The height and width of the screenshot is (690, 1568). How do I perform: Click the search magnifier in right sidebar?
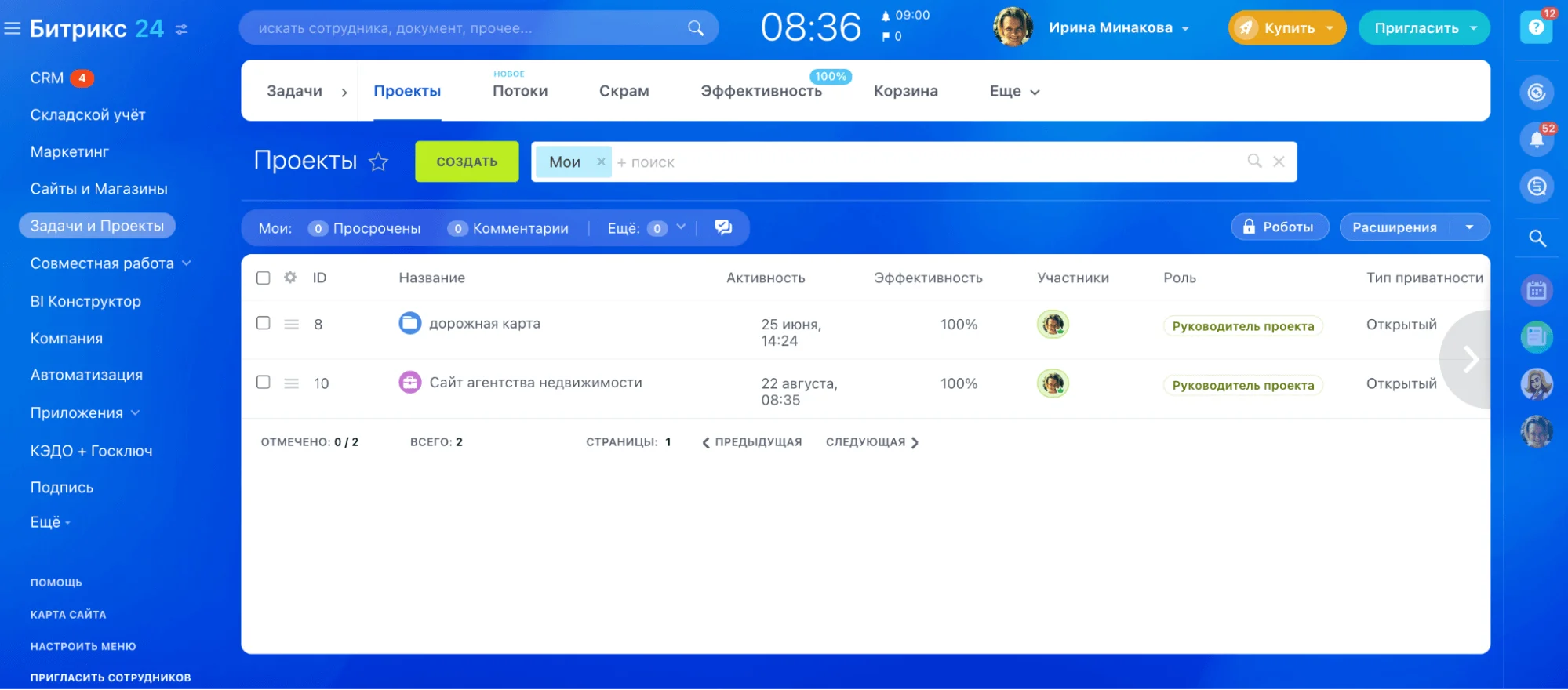[x=1537, y=238]
